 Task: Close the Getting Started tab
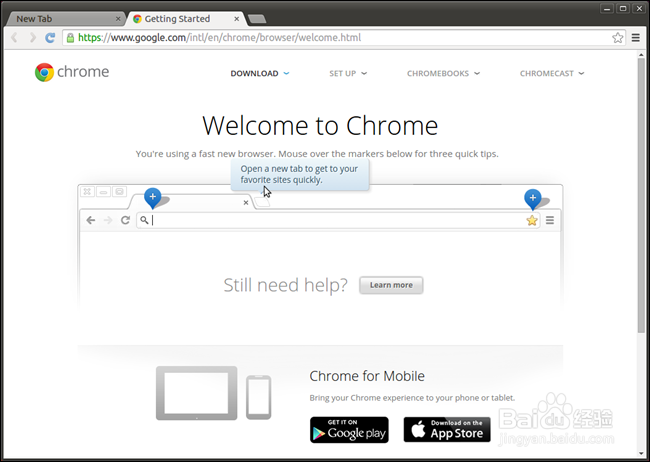pyautogui.click(x=237, y=19)
